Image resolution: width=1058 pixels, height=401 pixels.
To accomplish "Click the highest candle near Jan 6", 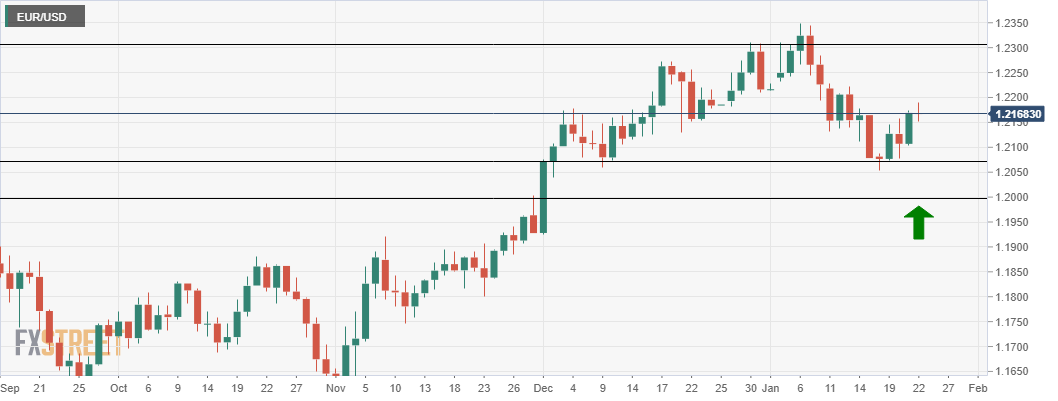I will coord(800,42).
